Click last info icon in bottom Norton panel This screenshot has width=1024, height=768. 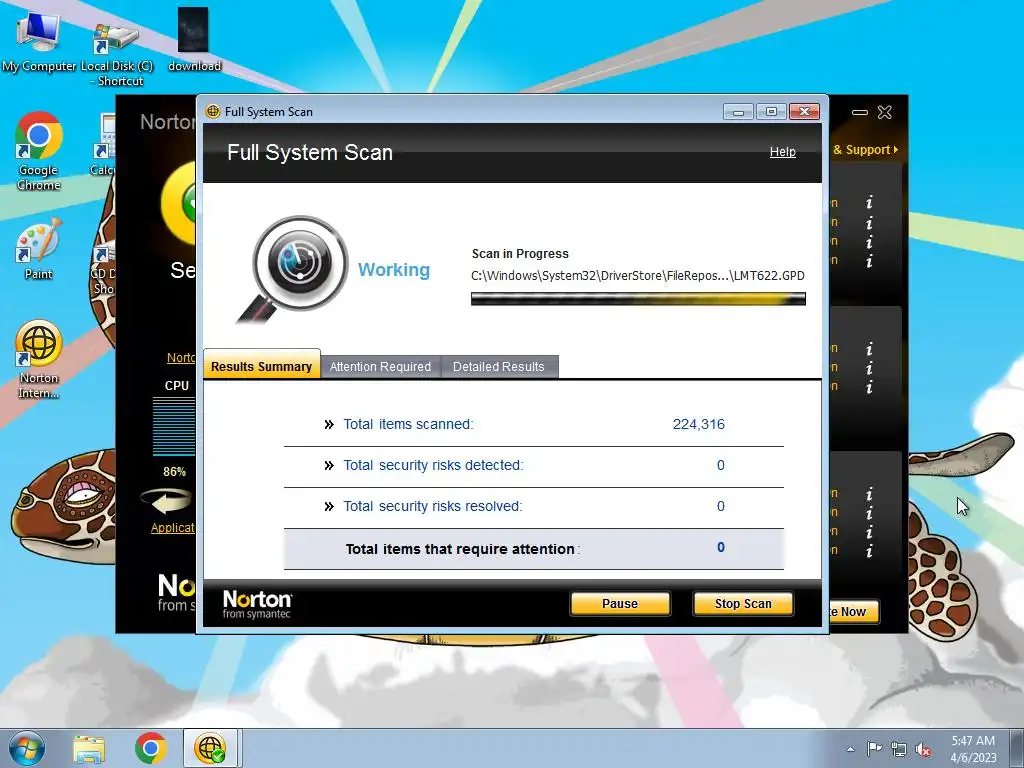point(869,552)
